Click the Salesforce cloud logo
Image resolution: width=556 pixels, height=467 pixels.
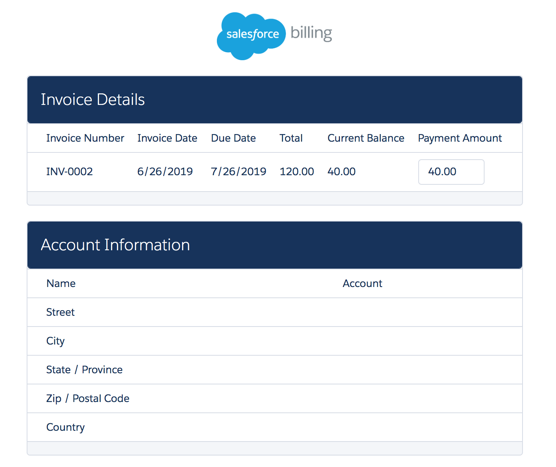point(251,35)
